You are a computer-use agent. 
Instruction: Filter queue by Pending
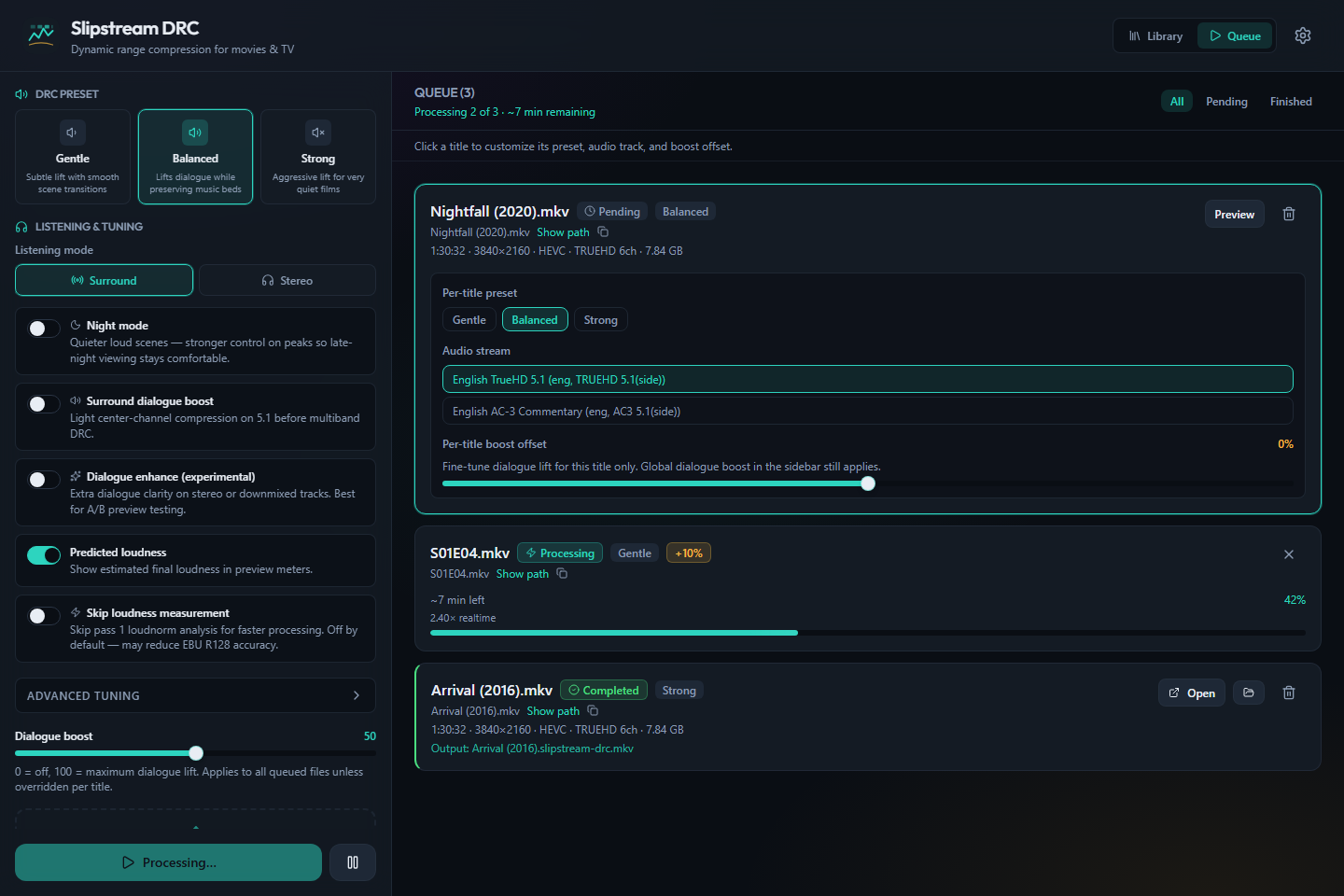pyautogui.click(x=1226, y=102)
